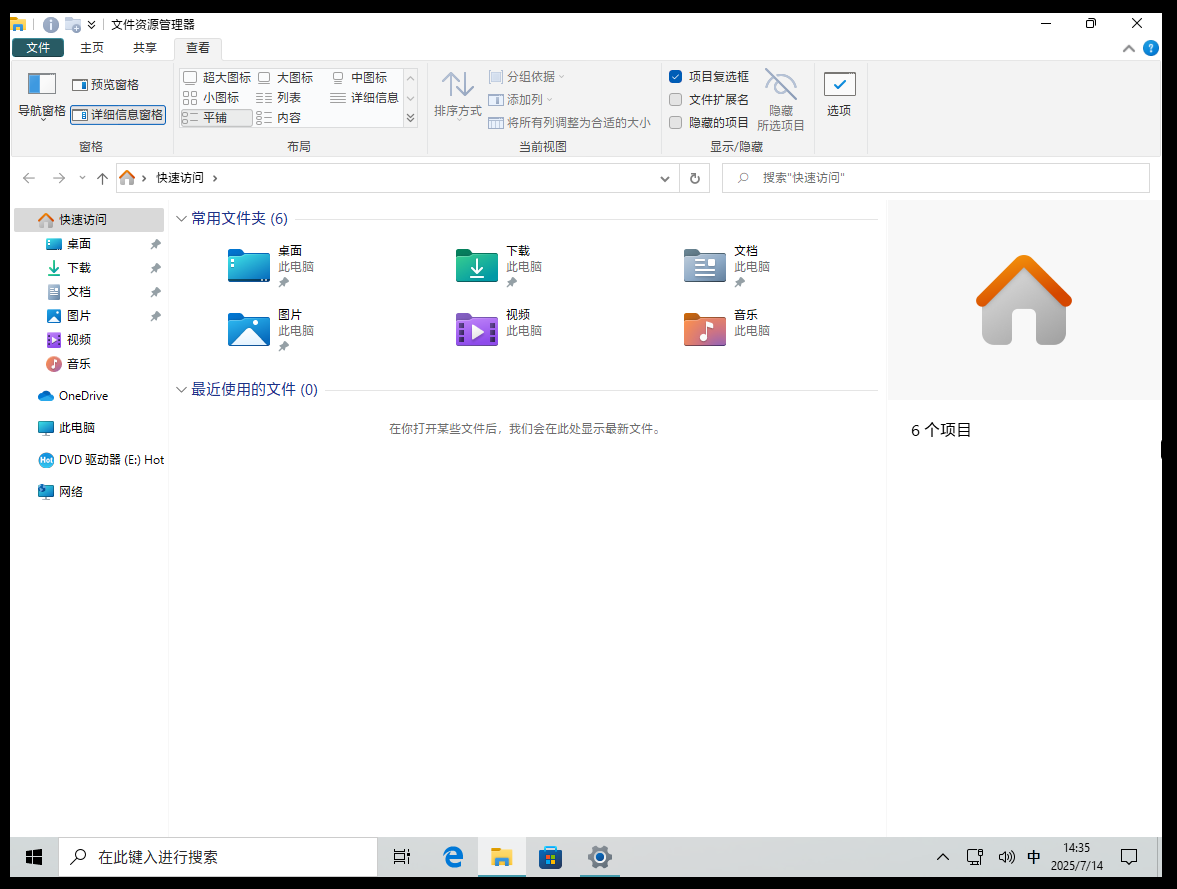Viewport: 1177px width, 889px height.
Task: Collapse the 常用文件夹 section
Action: pos(181,219)
